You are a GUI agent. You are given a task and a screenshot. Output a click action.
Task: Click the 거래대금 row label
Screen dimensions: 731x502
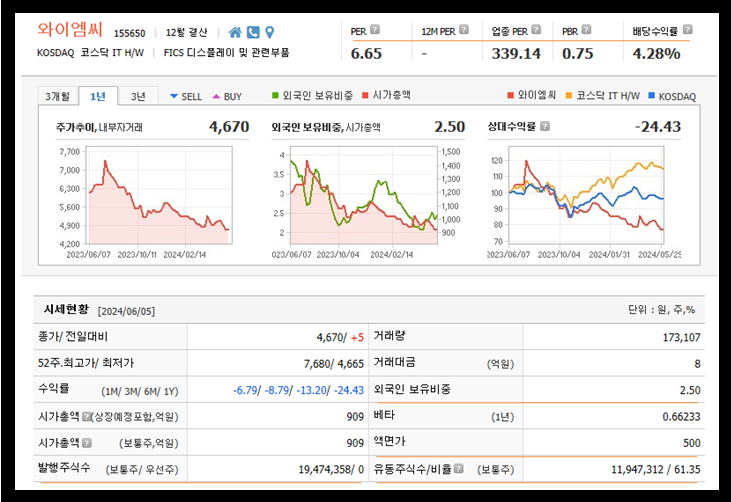point(394,362)
